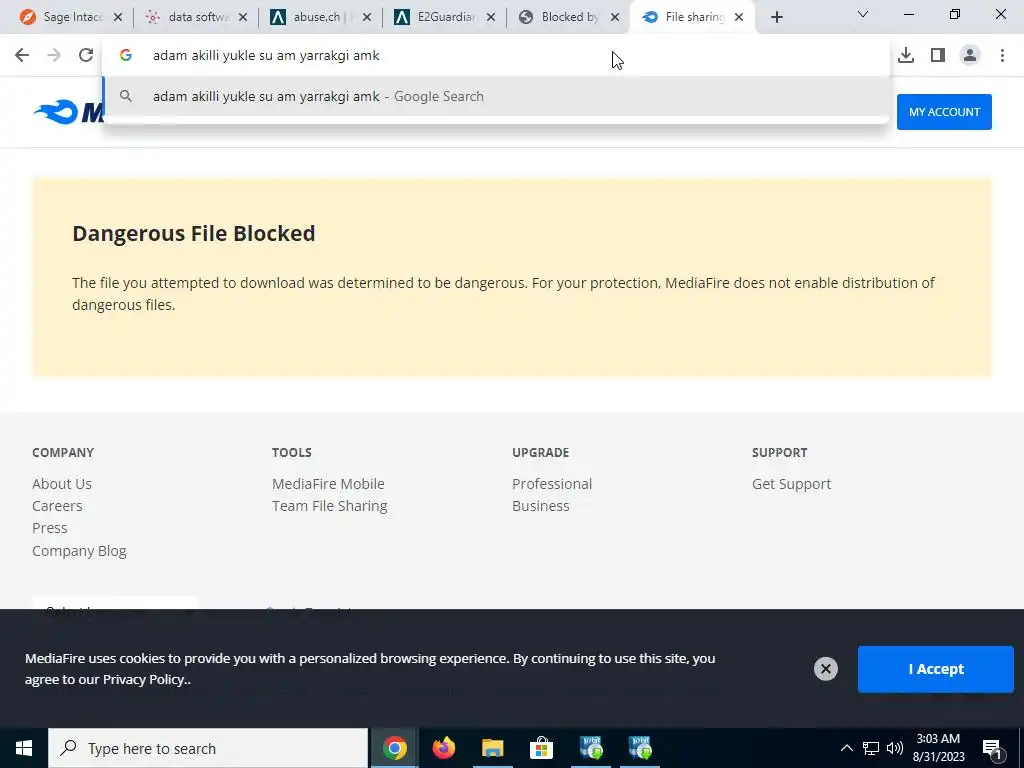Open the Privacy Policy link in banner

(x=144, y=679)
